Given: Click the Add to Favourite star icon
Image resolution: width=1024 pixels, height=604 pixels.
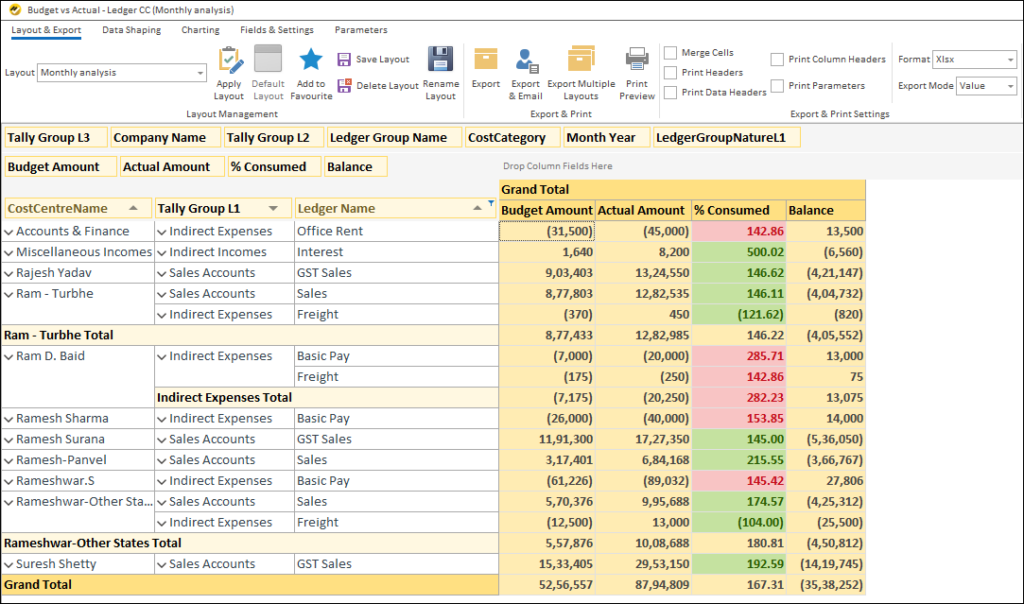Looking at the screenshot, I should (311, 61).
